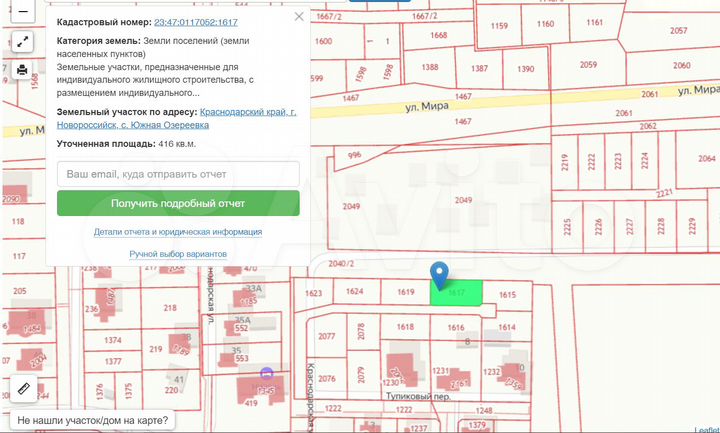The width and height of the screenshot is (720, 433).
Task: Click the email input field
Action: pos(178,174)
